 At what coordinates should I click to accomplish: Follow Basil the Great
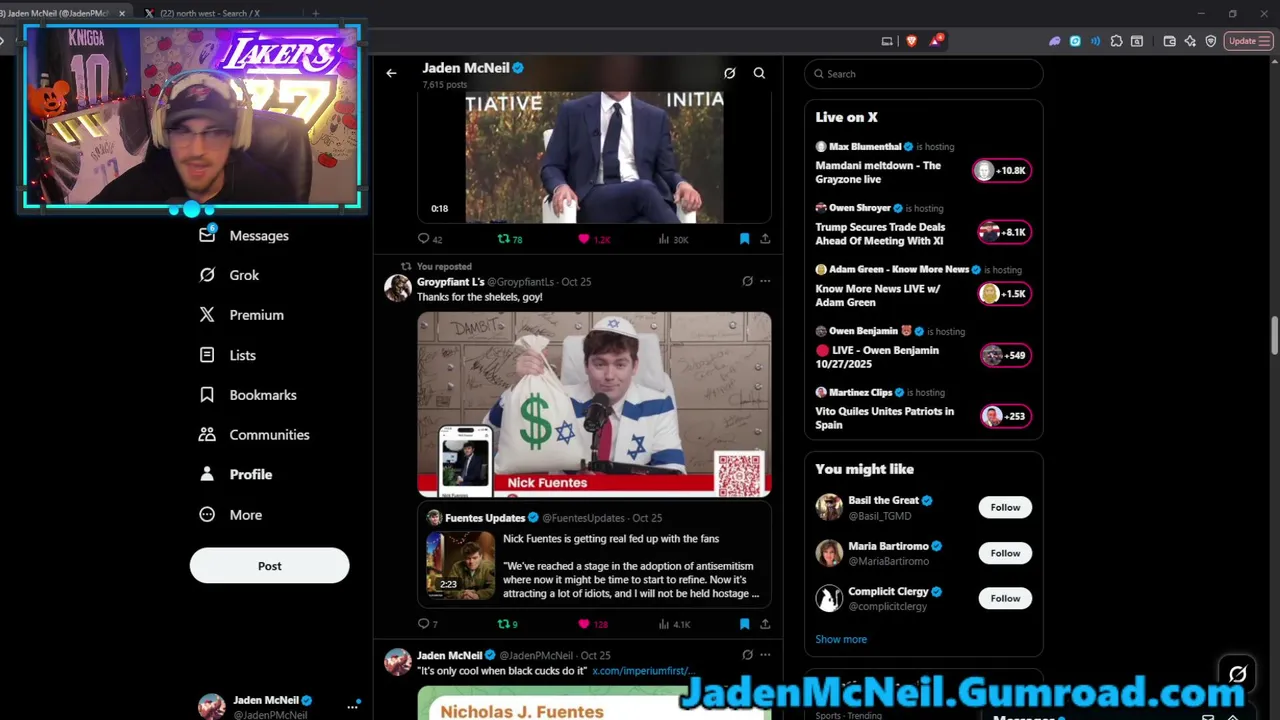[x=1005, y=507]
